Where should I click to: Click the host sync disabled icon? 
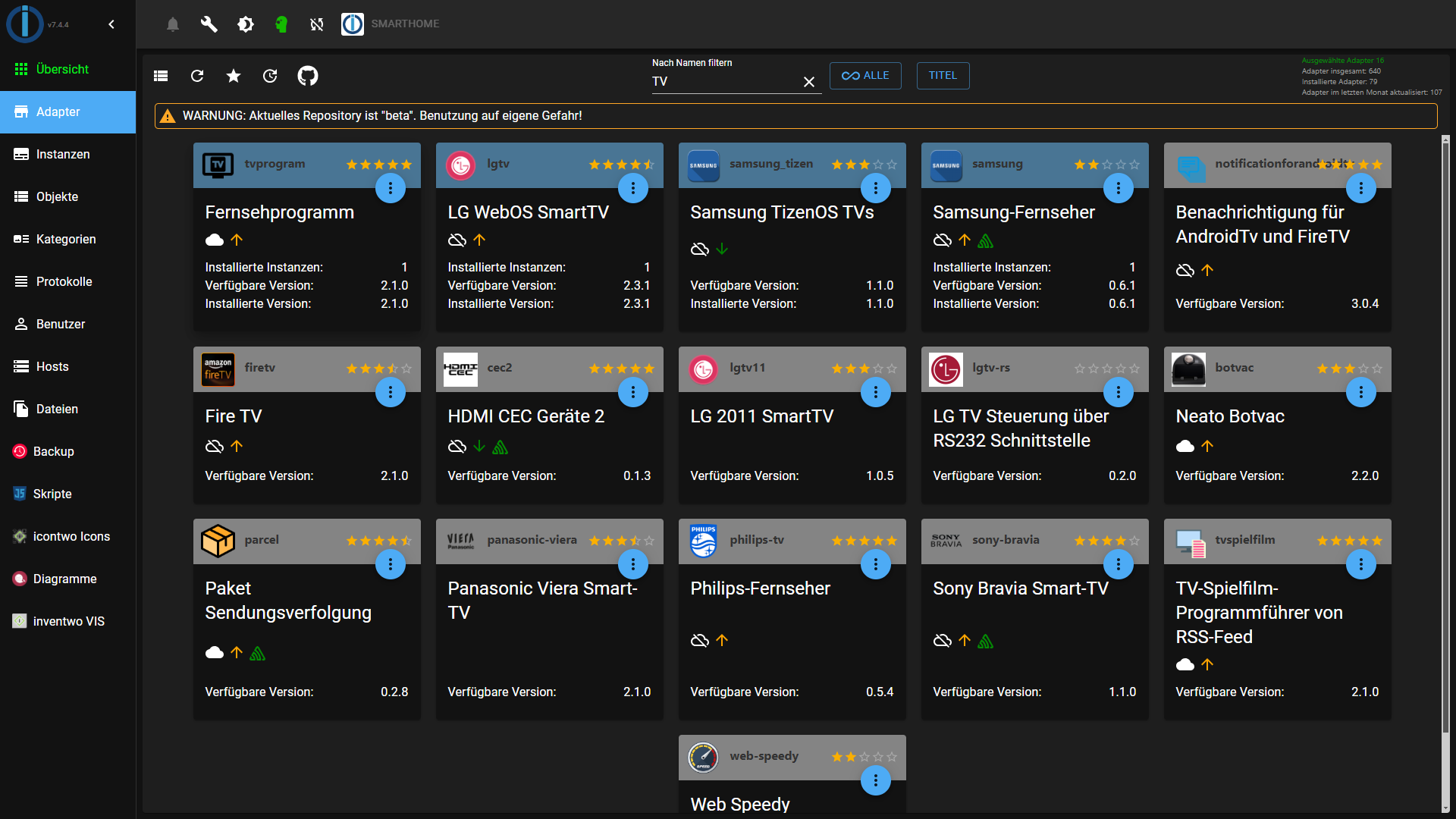click(317, 24)
